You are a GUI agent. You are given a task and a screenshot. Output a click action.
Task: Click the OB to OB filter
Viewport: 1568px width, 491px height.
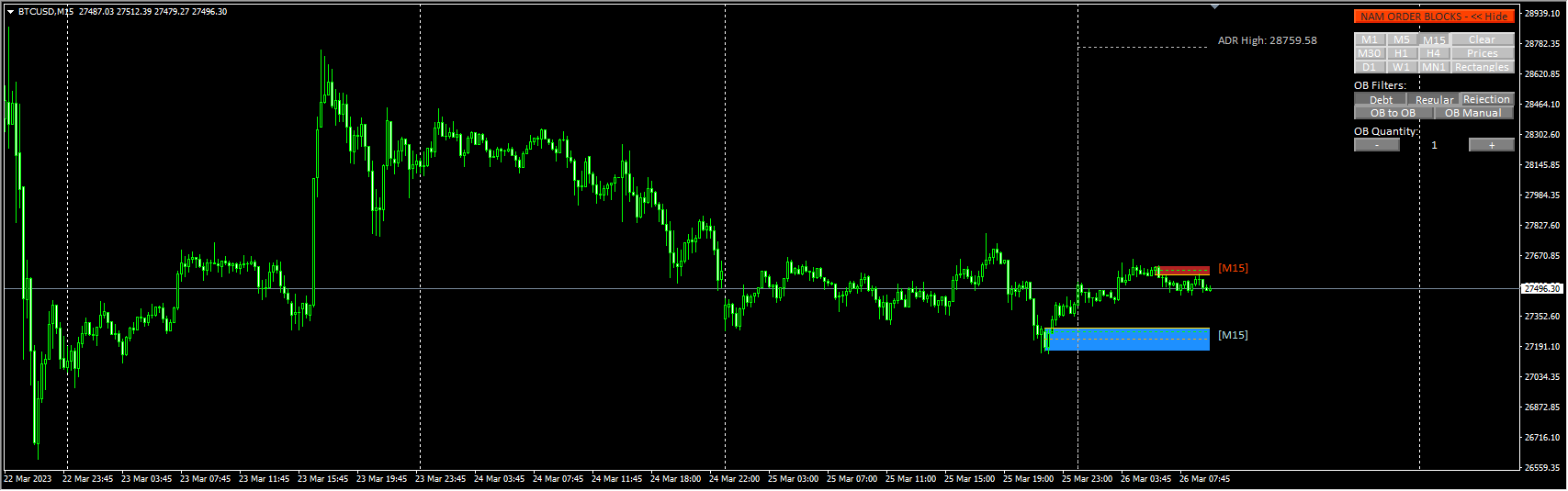pyautogui.click(x=1393, y=113)
